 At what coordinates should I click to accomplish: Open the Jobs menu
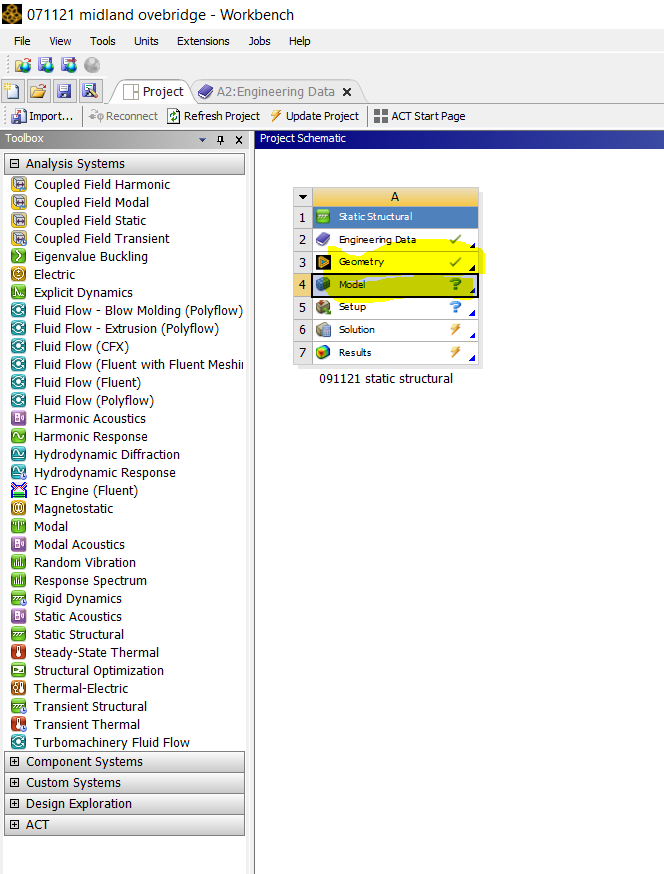tap(259, 41)
